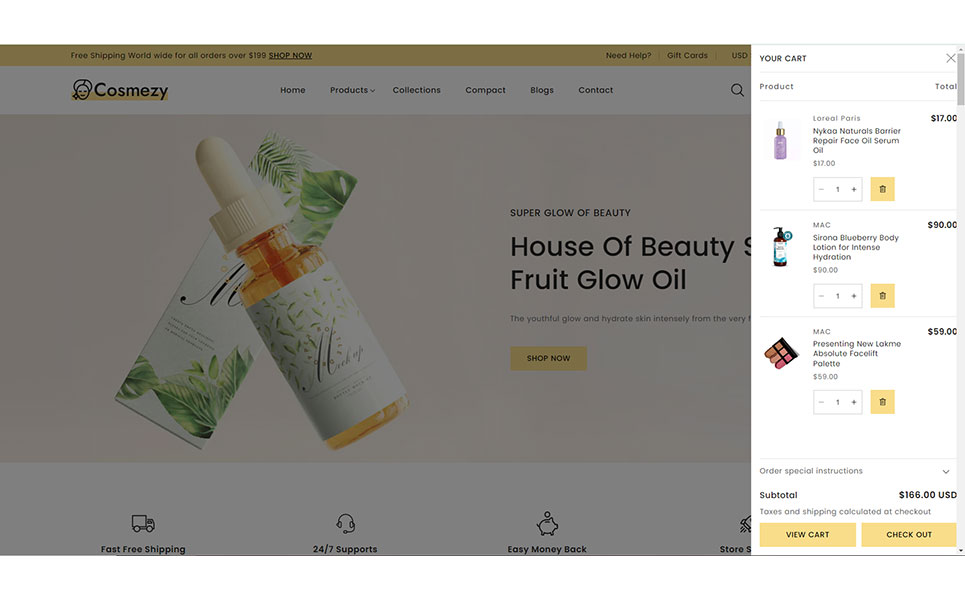The height and width of the screenshot is (600, 965).
Task: Click the Shop Now link in the top banner
Action: click(290, 55)
